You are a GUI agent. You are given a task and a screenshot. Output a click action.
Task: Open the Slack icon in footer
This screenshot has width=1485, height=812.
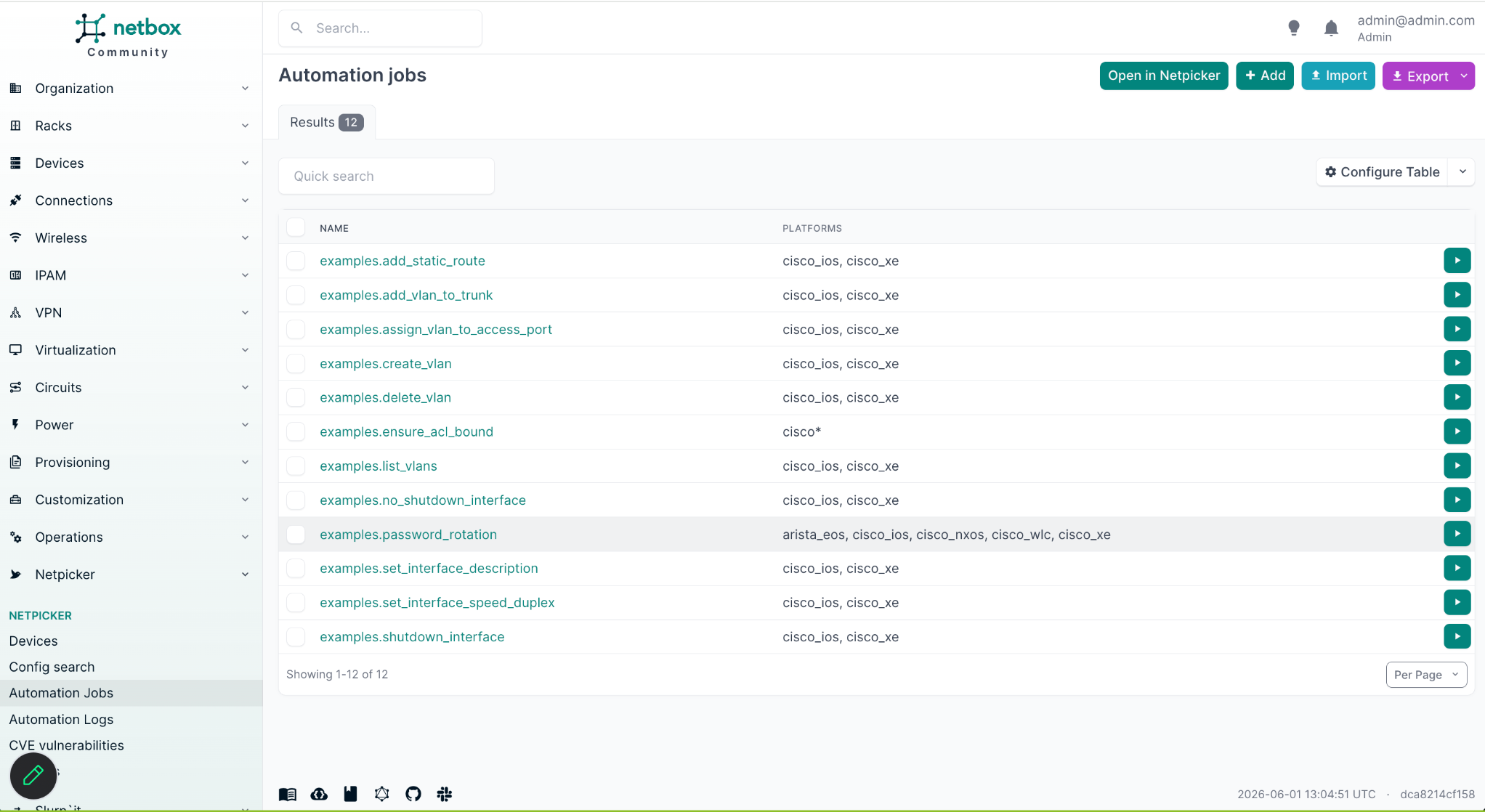click(445, 794)
